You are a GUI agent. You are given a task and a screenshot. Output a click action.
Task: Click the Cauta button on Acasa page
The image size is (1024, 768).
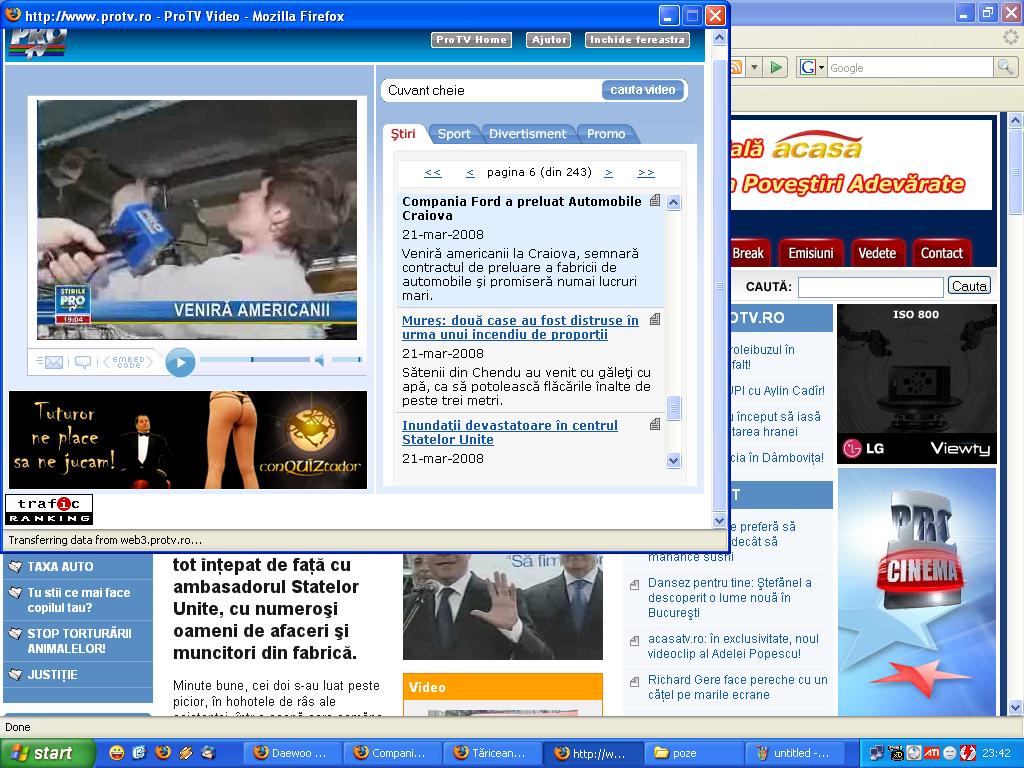(x=969, y=286)
